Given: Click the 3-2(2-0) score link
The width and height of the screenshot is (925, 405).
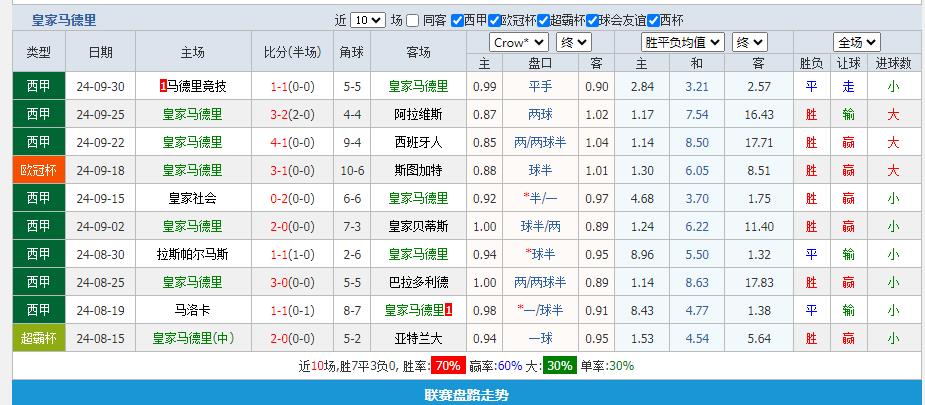Looking at the screenshot, I should [x=295, y=114].
